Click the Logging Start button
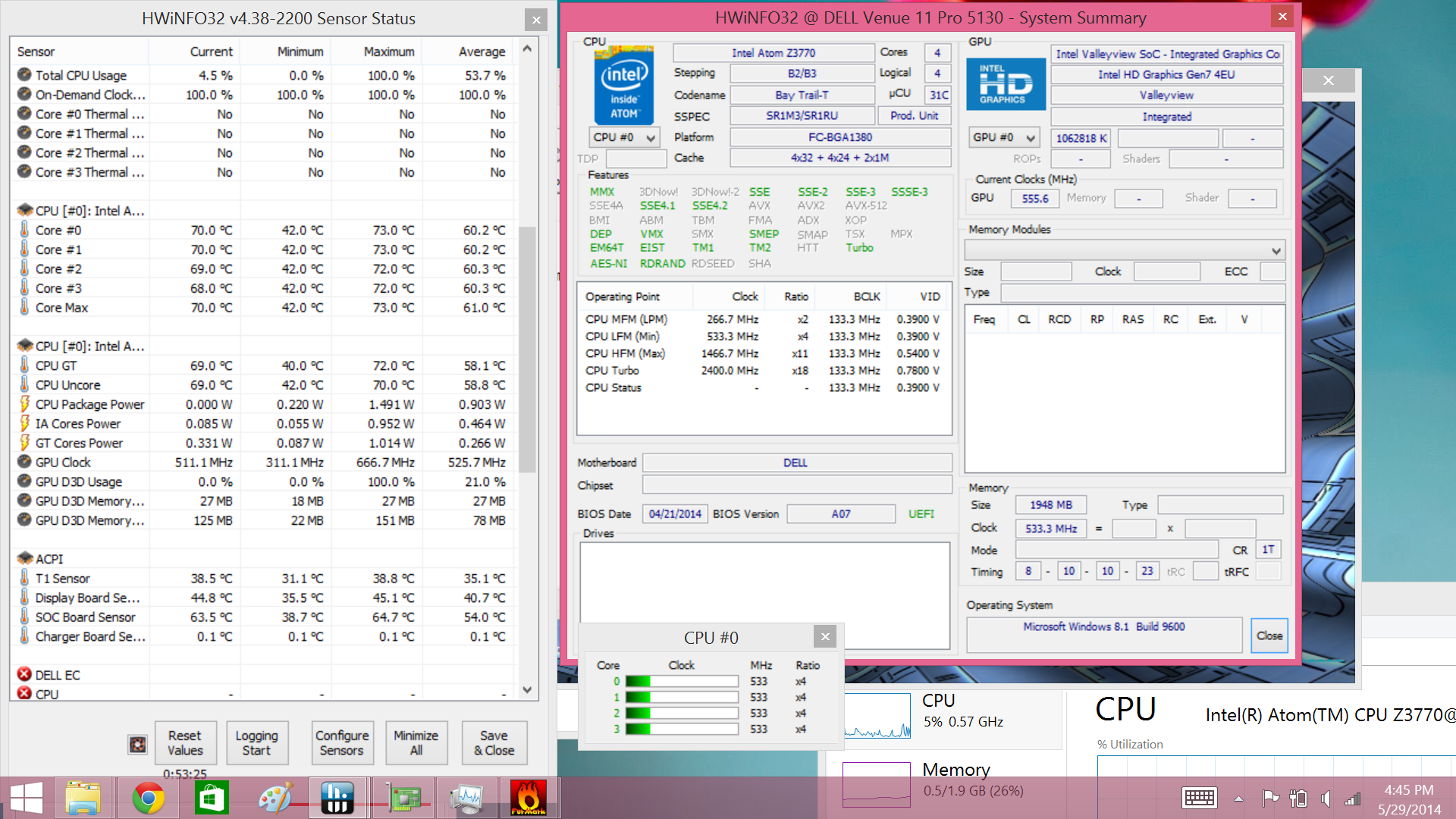The image size is (1456, 819). [x=256, y=743]
